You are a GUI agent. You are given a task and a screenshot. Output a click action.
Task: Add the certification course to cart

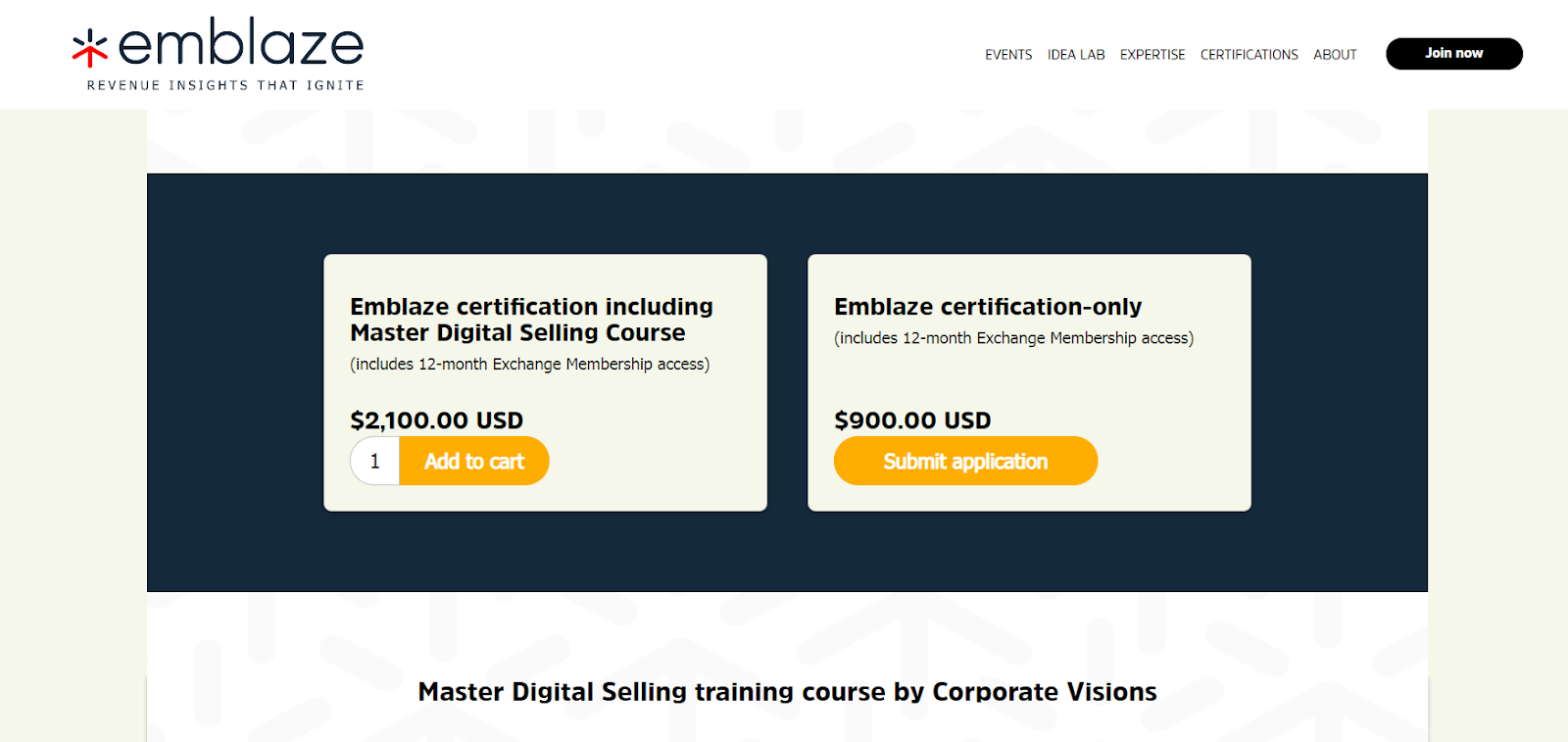coord(474,461)
